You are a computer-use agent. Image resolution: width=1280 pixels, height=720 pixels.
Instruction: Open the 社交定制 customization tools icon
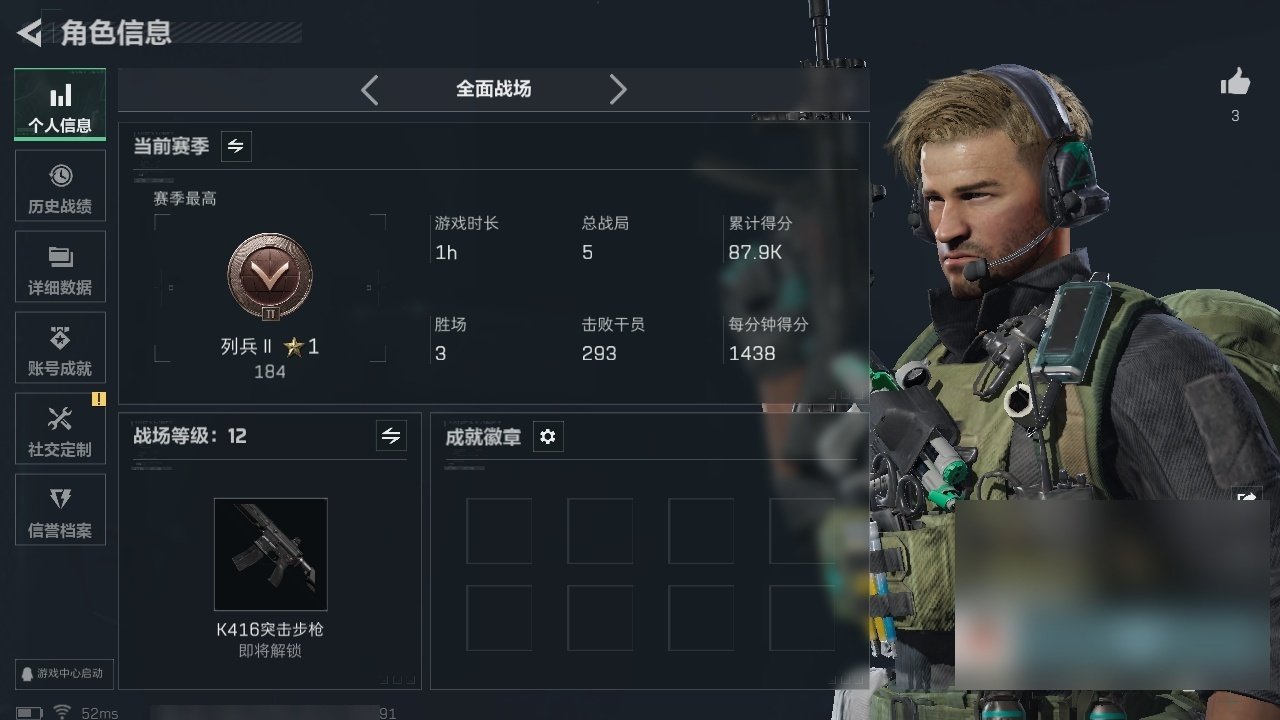(60, 418)
